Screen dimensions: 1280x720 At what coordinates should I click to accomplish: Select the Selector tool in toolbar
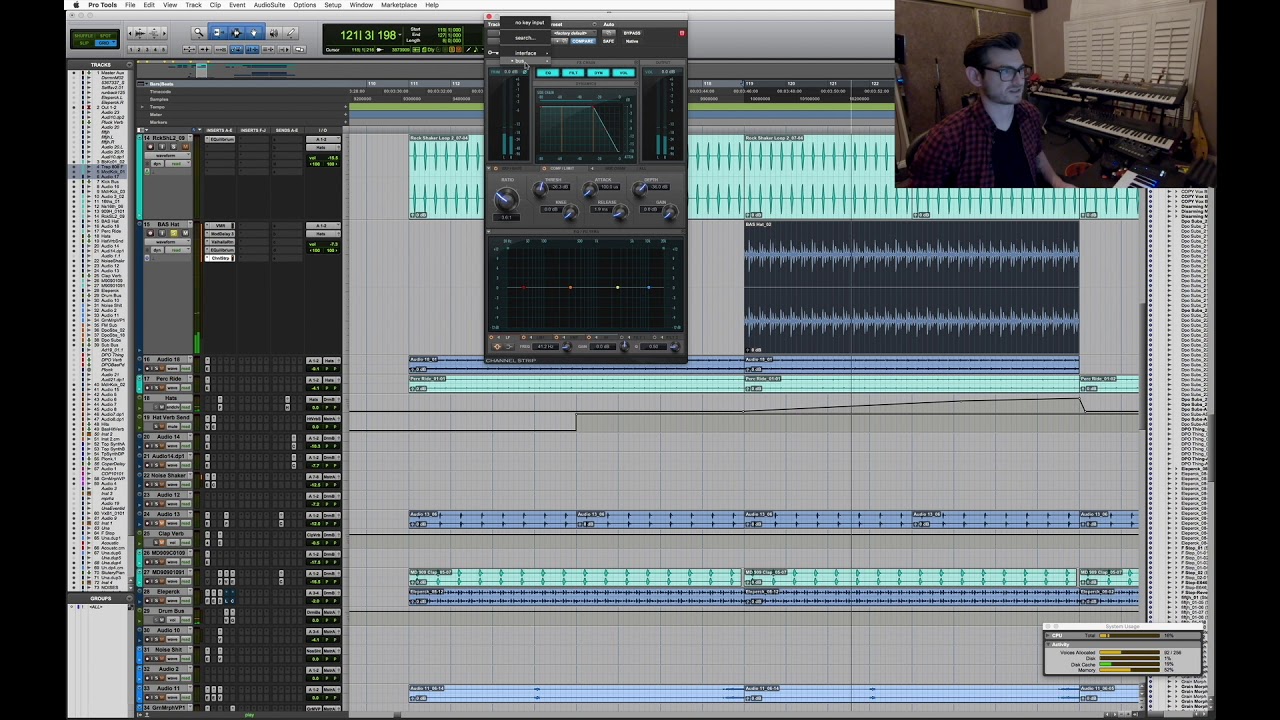[x=237, y=33]
